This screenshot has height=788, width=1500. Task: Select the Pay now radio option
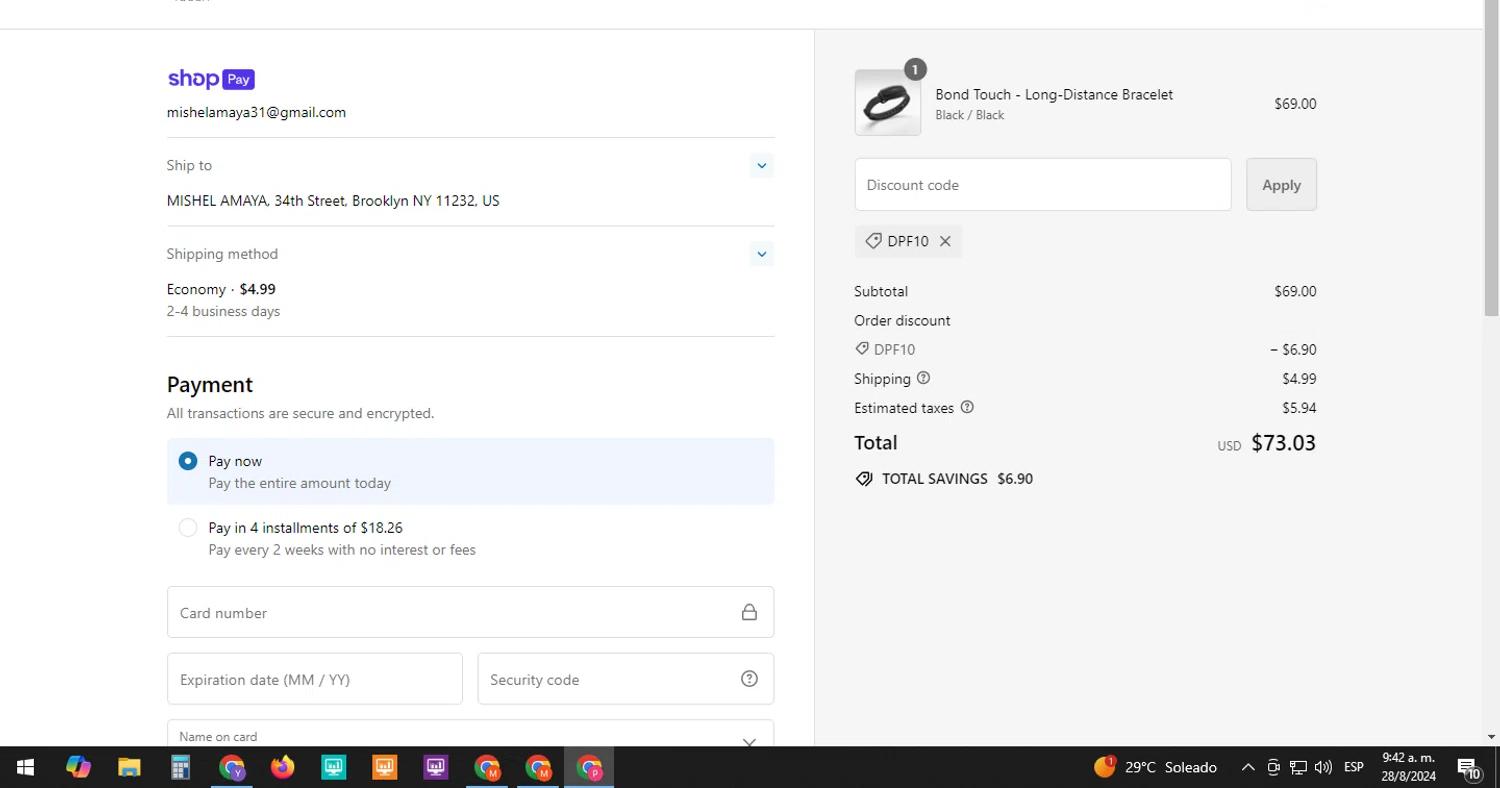point(188,461)
